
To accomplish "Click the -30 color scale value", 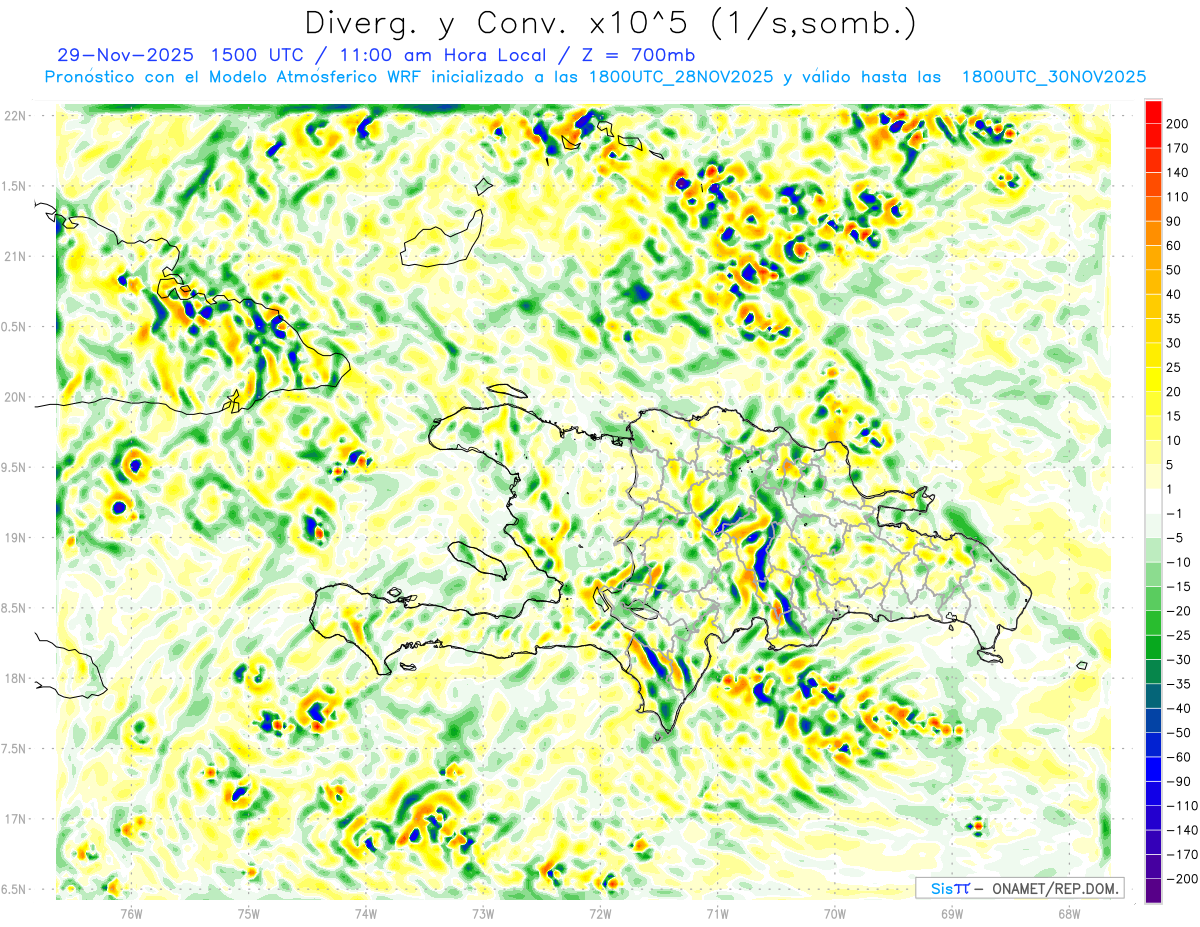I will 1179,660.
